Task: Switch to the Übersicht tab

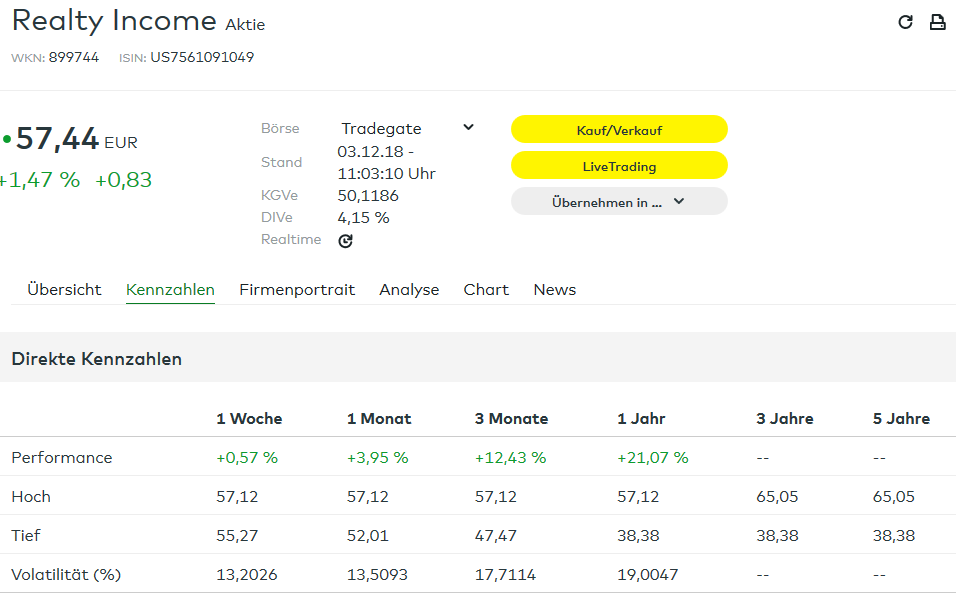Action: click(x=64, y=290)
